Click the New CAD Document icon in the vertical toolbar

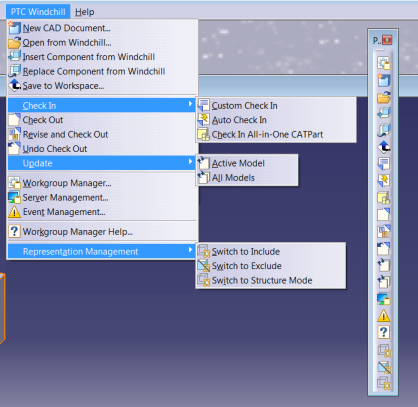[384, 80]
